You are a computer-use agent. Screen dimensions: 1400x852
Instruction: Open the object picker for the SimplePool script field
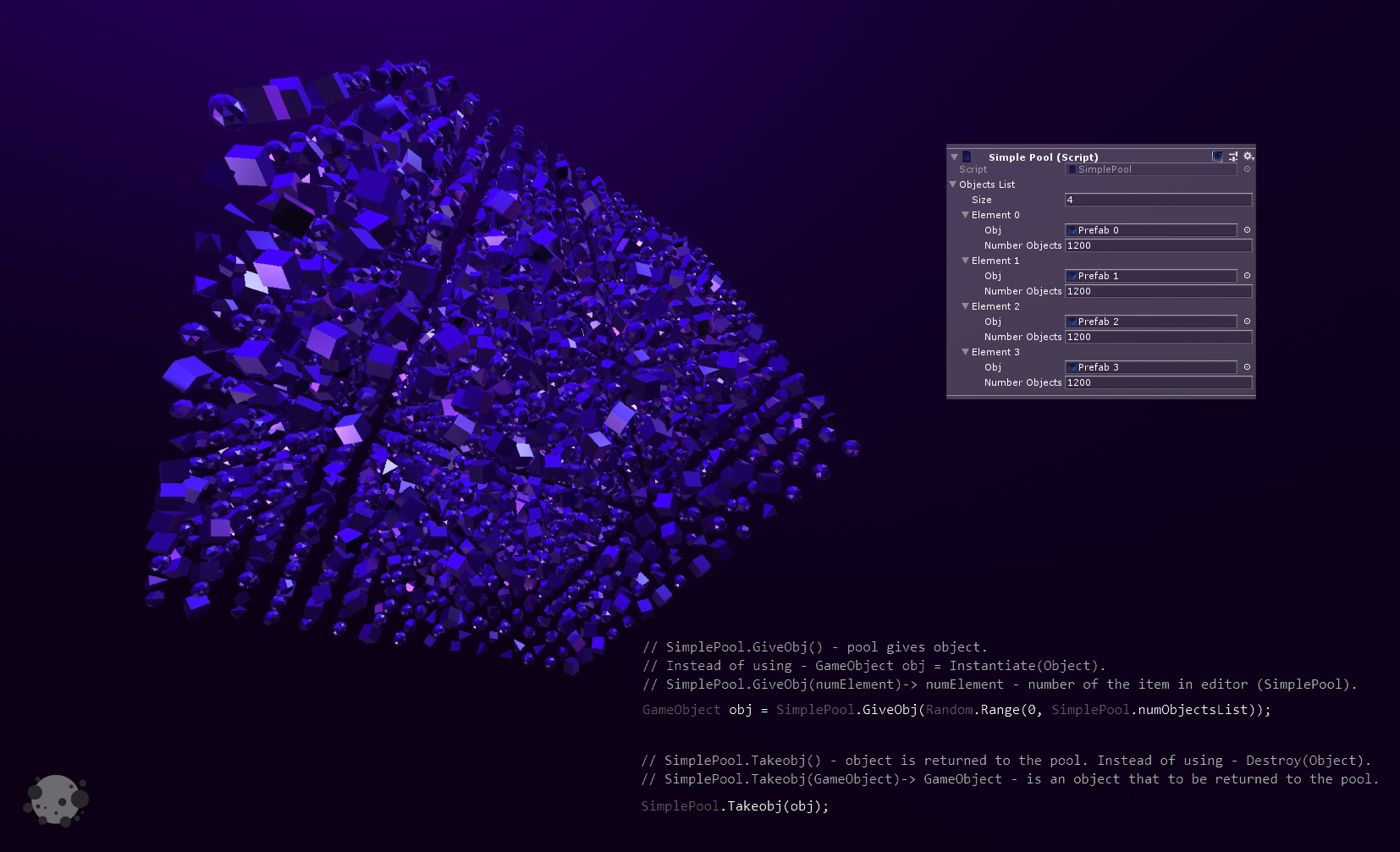pyautogui.click(x=1248, y=169)
